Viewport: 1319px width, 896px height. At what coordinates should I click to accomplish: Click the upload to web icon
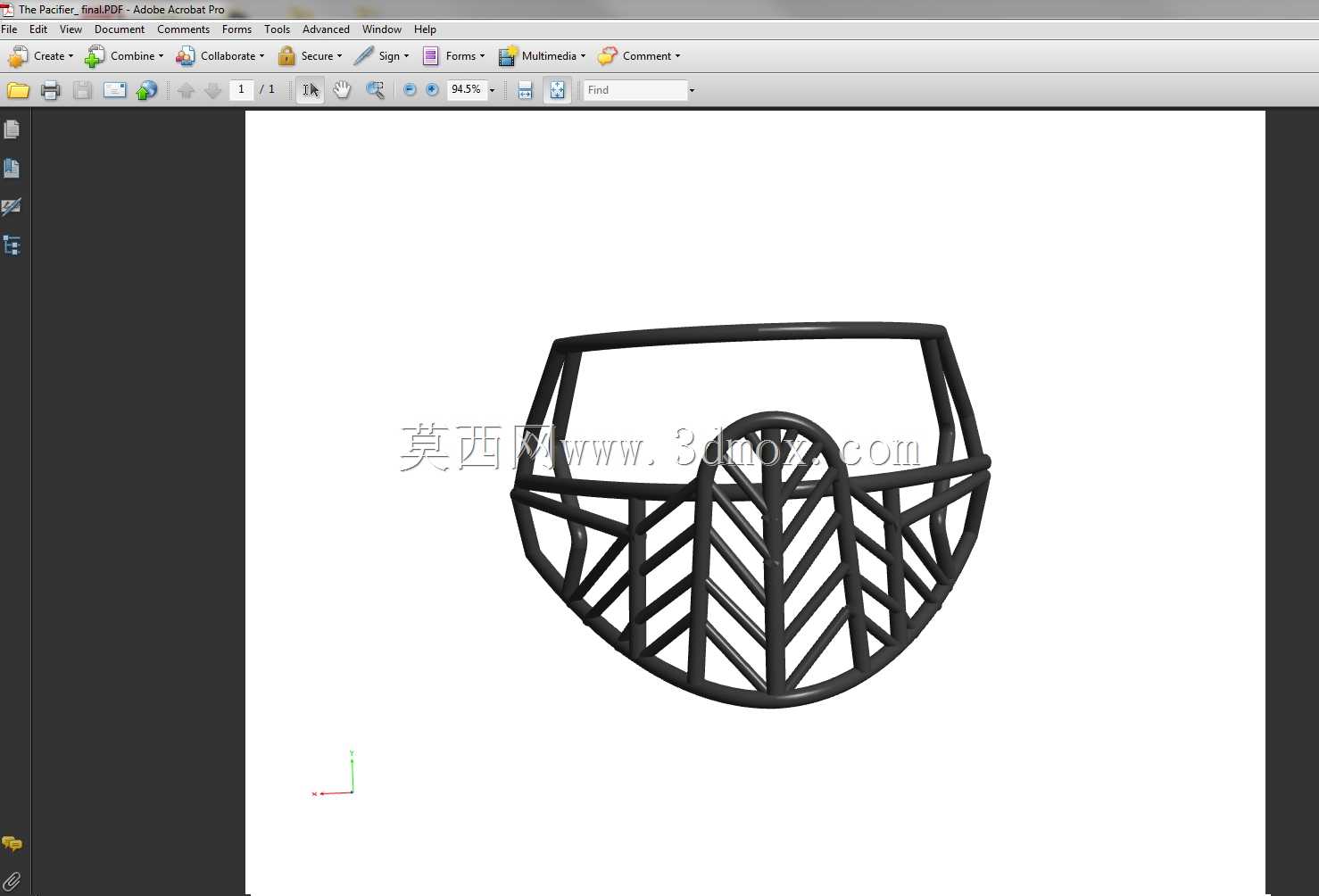tap(146, 90)
